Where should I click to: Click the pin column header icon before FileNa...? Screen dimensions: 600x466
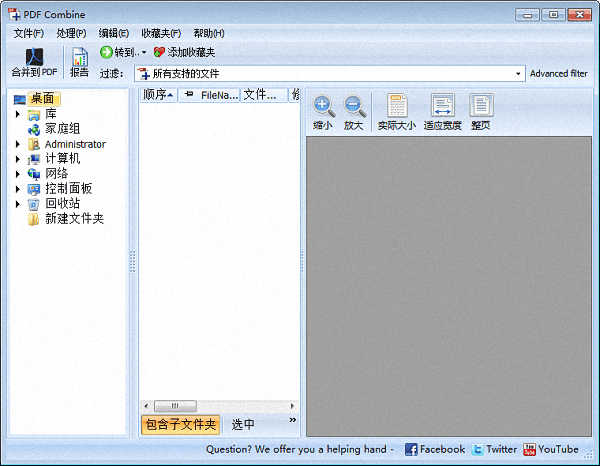click(189, 94)
